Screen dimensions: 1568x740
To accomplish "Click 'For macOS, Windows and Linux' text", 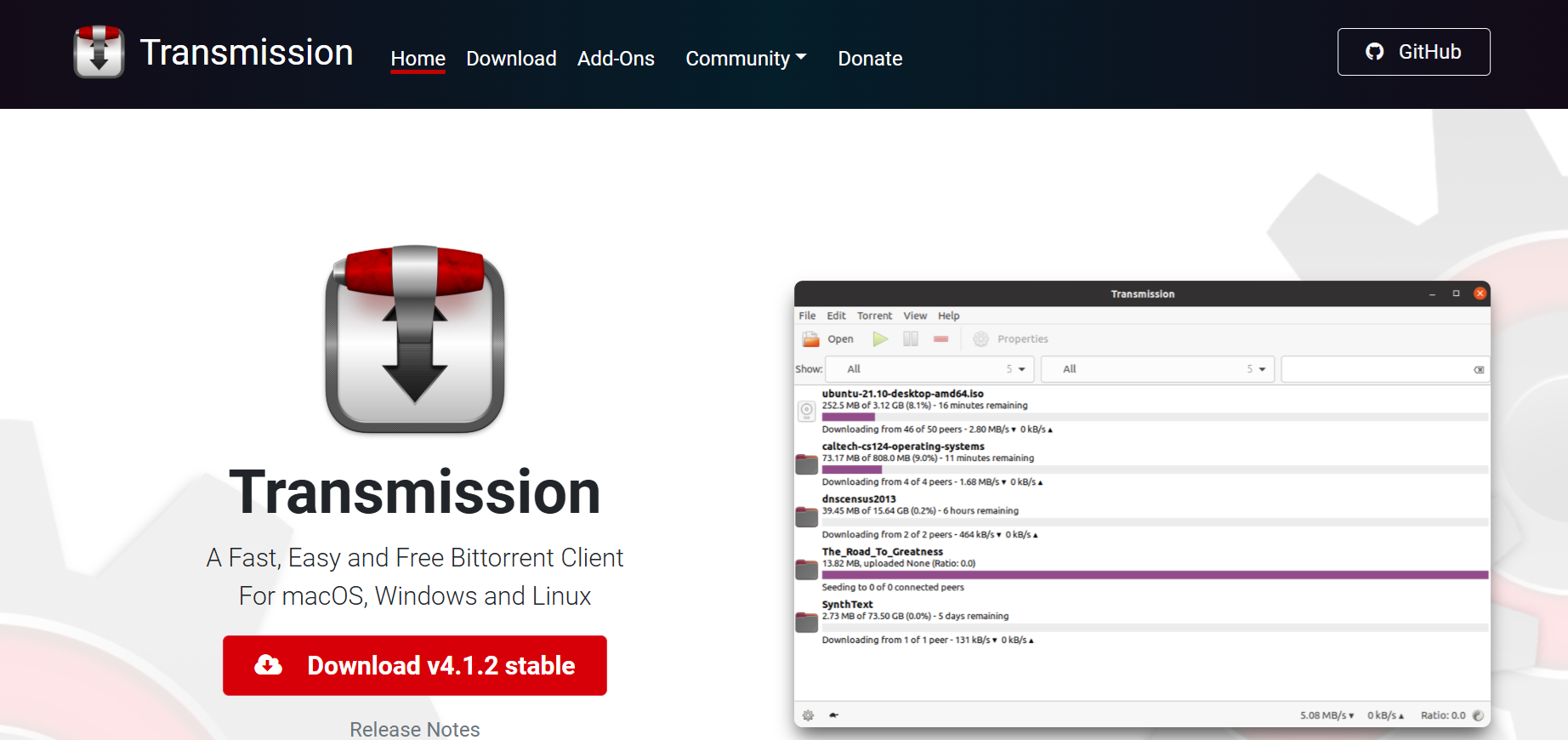I will tap(415, 596).
